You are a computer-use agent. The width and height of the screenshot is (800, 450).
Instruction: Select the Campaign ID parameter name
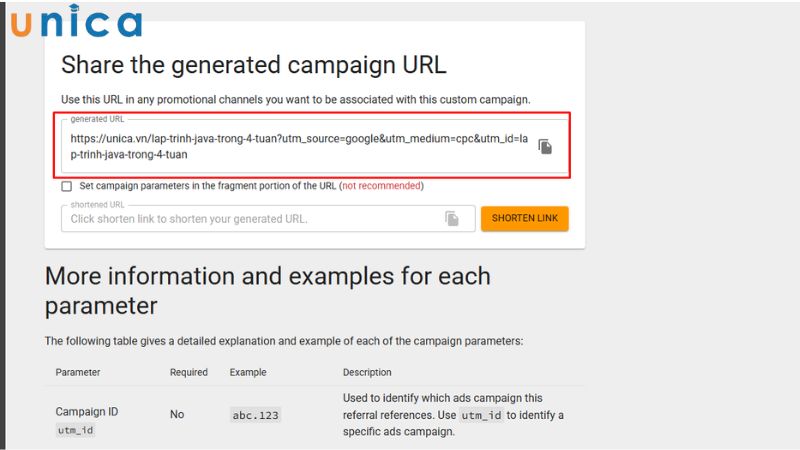coord(87,411)
